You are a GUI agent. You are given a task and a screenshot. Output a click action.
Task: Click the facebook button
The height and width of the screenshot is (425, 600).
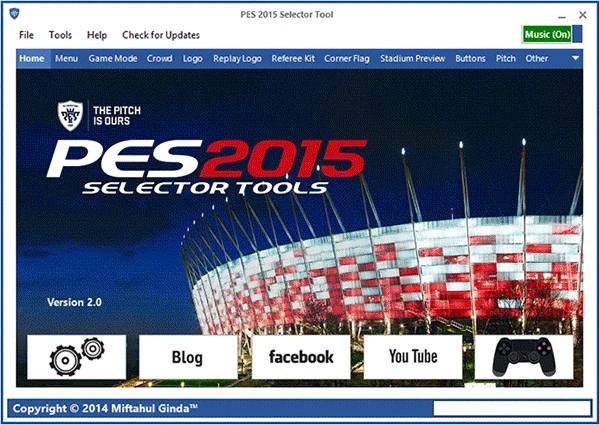tap(301, 357)
